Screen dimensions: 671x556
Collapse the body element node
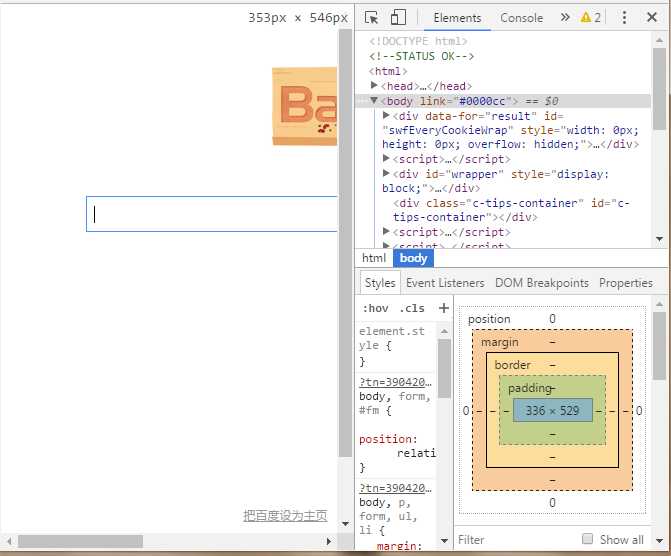click(x=374, y=101)
